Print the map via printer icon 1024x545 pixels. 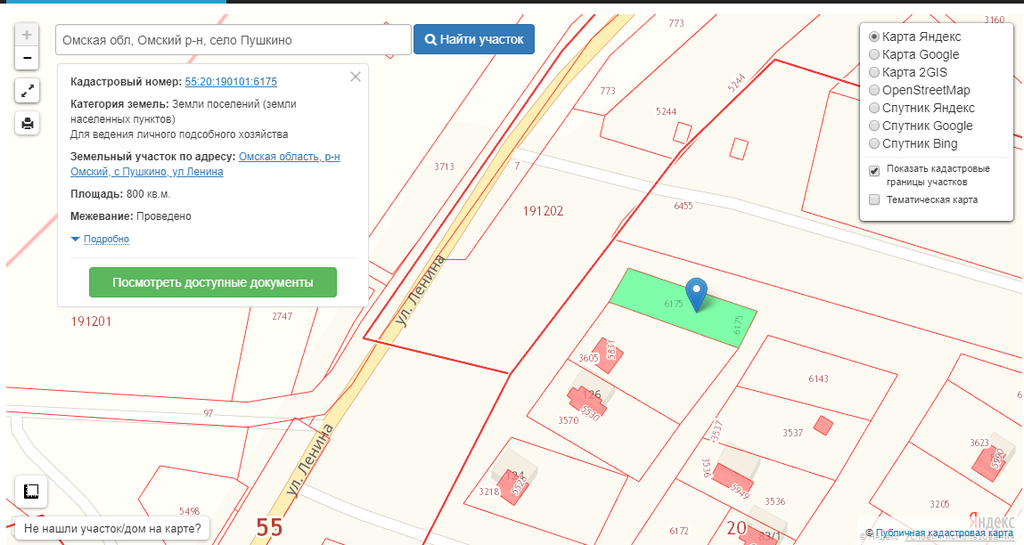click(x=27, y=123)
